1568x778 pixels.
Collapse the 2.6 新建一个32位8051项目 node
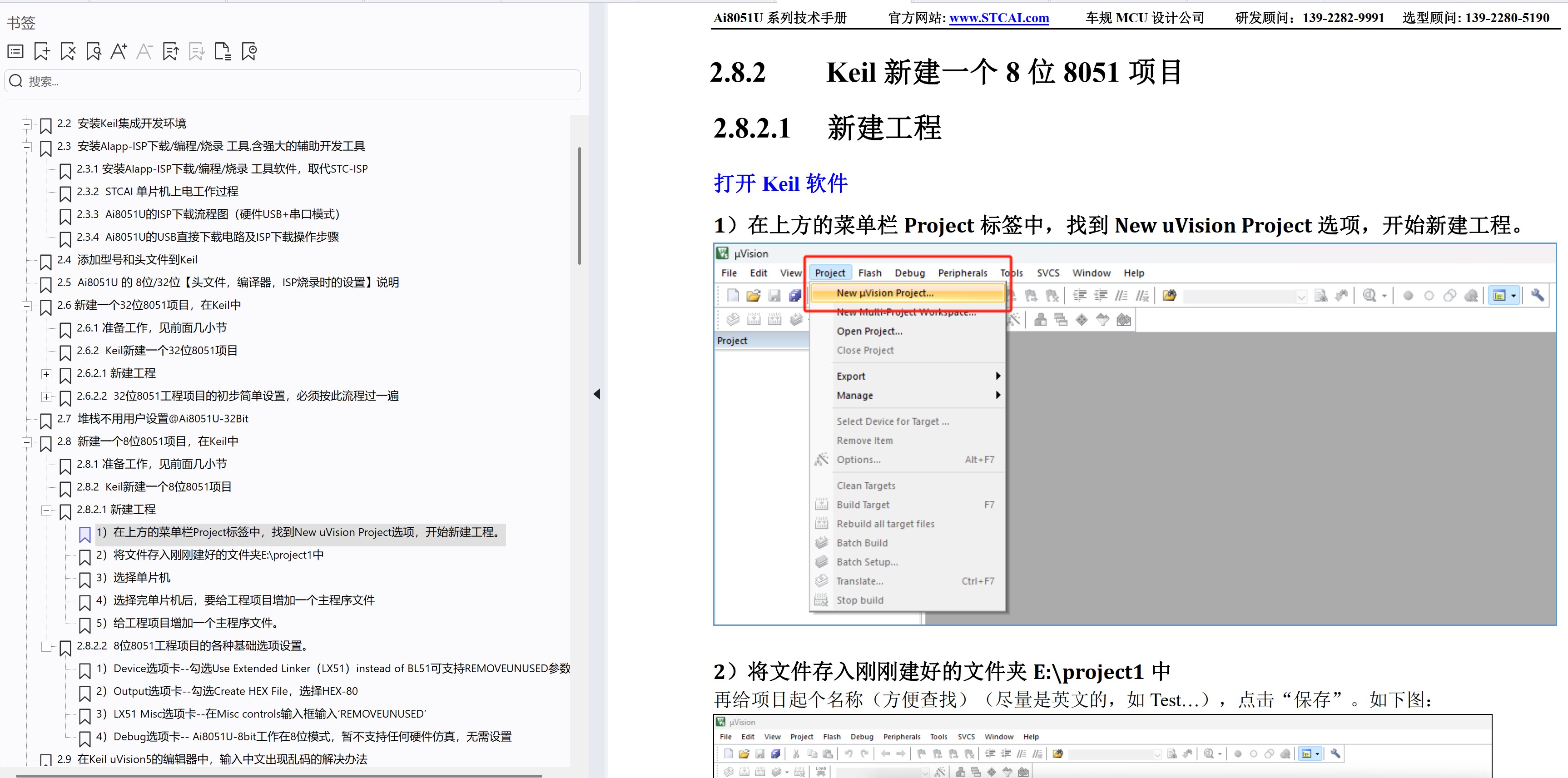26,306
